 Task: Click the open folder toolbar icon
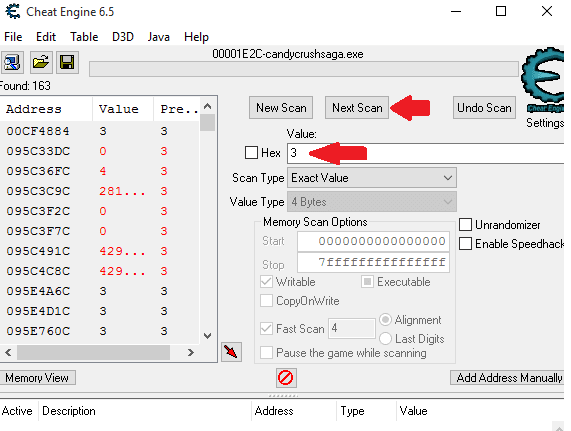click(40, 62)
